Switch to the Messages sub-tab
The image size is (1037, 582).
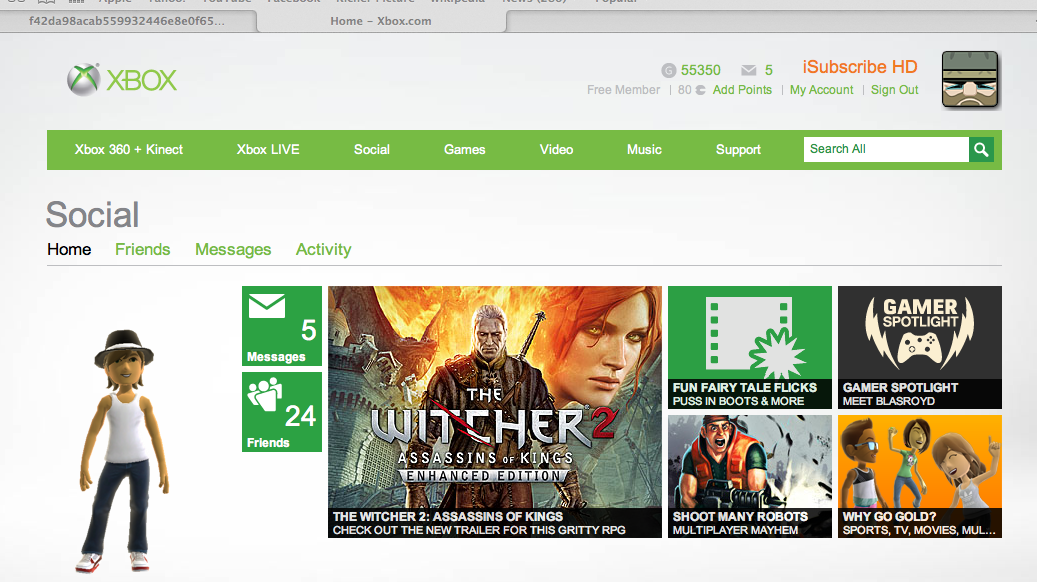(233, 249)
